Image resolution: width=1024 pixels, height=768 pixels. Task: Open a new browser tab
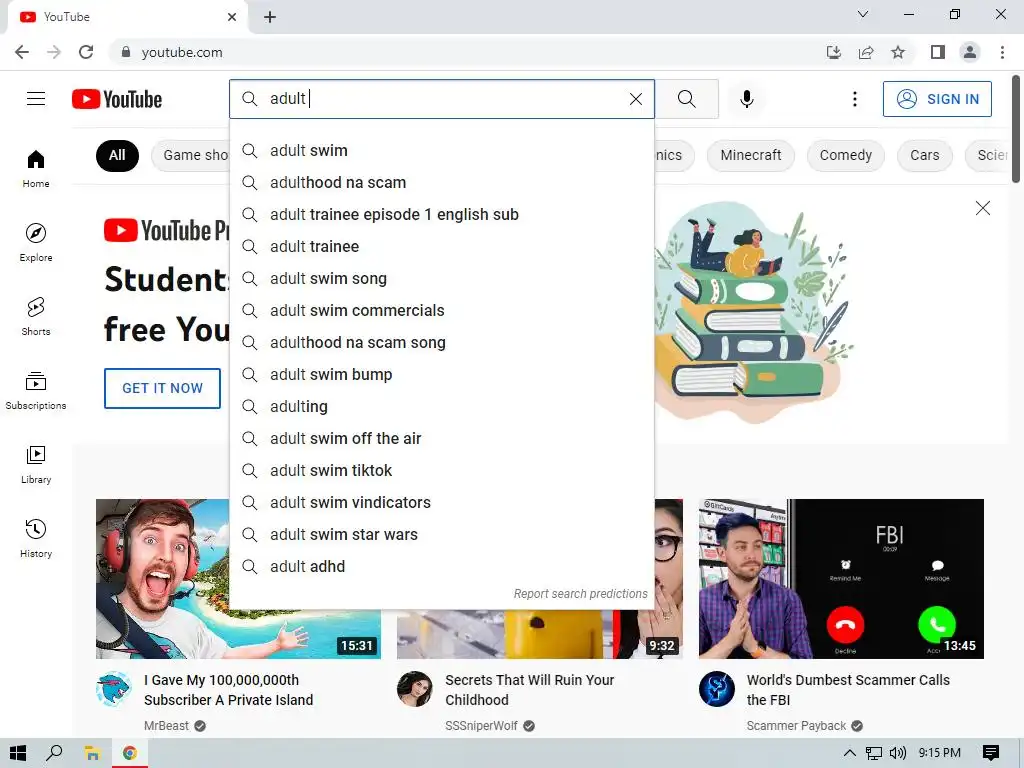pos(270,17)
